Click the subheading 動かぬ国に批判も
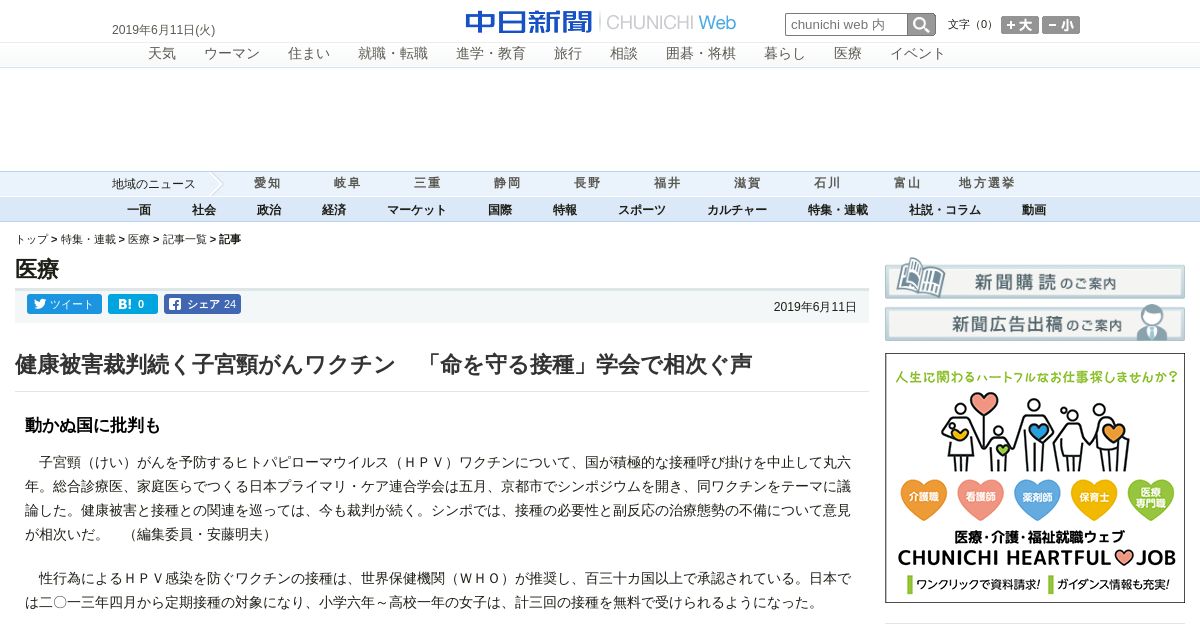1200x630 pixels. [x=93, y=425]
